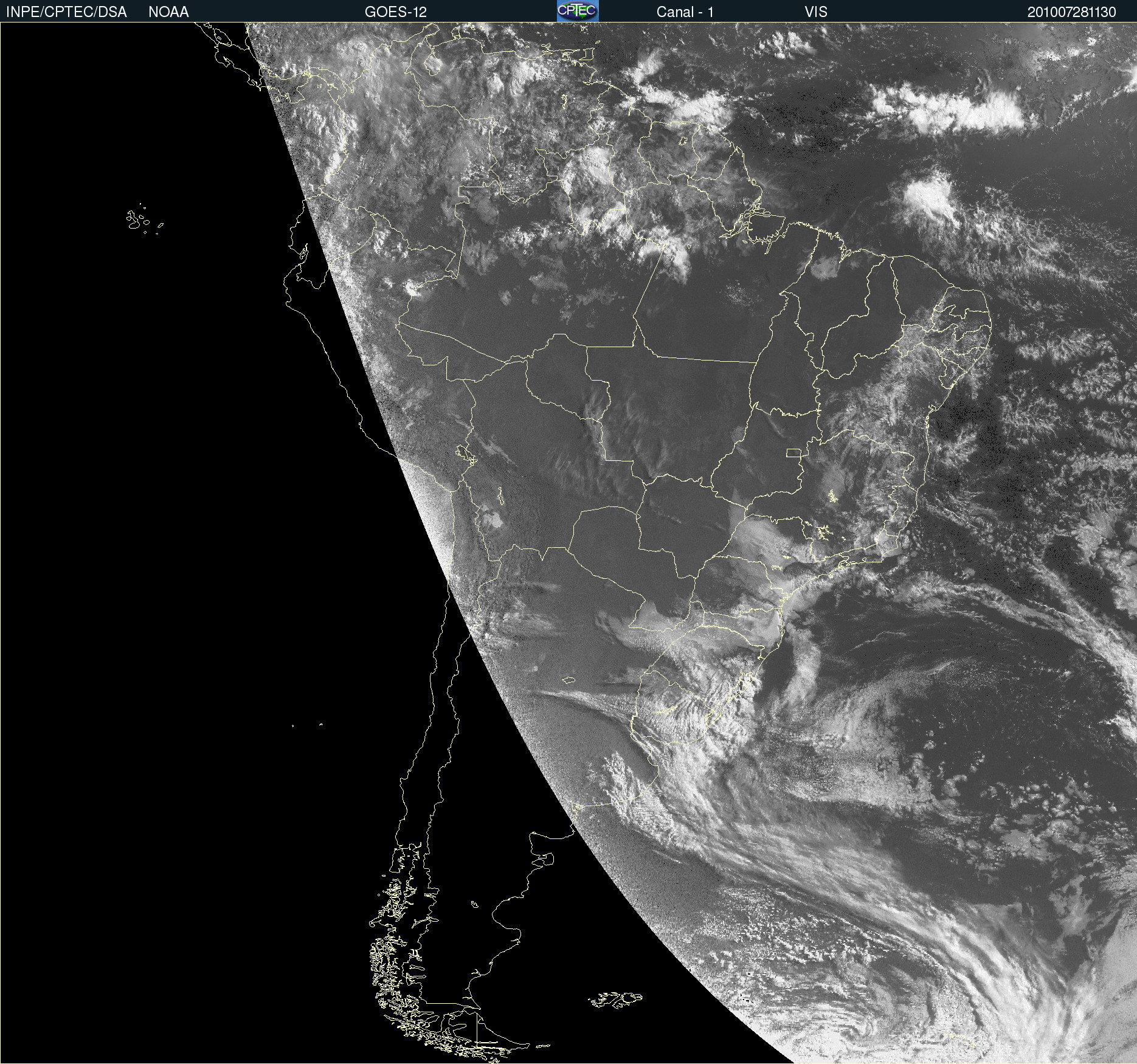This screenshot has width=1137, height=1064.
Task: Click the VIS channel type label
Action: 816,12
